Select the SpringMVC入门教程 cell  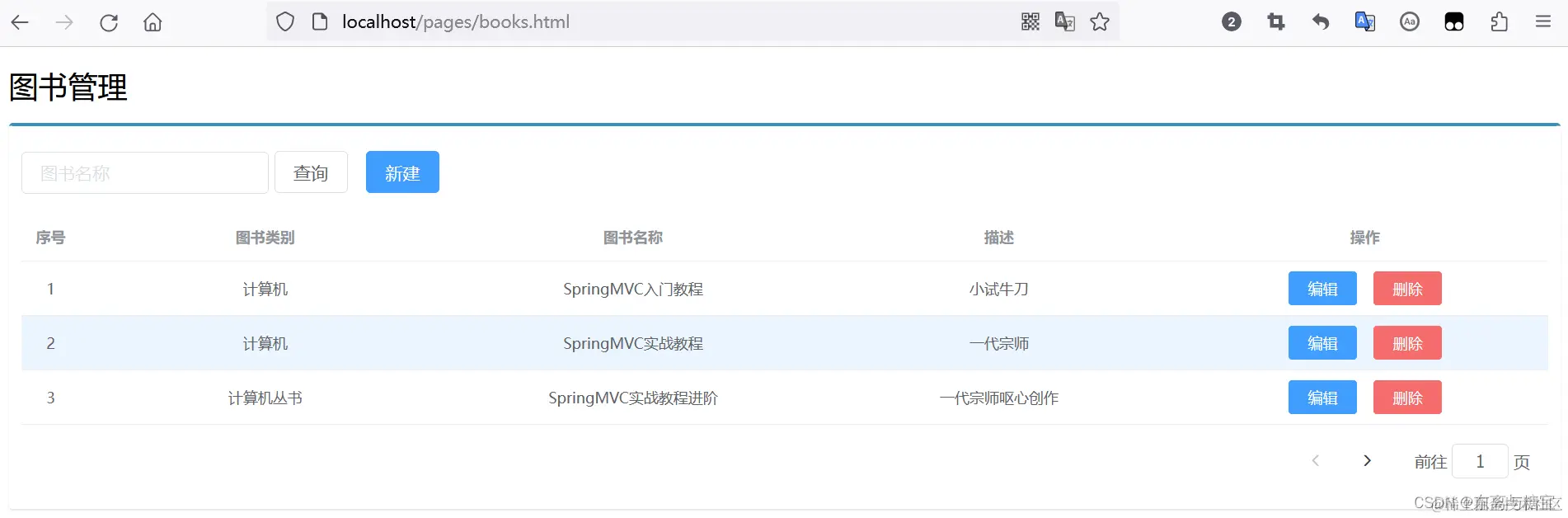click(633, 289)
